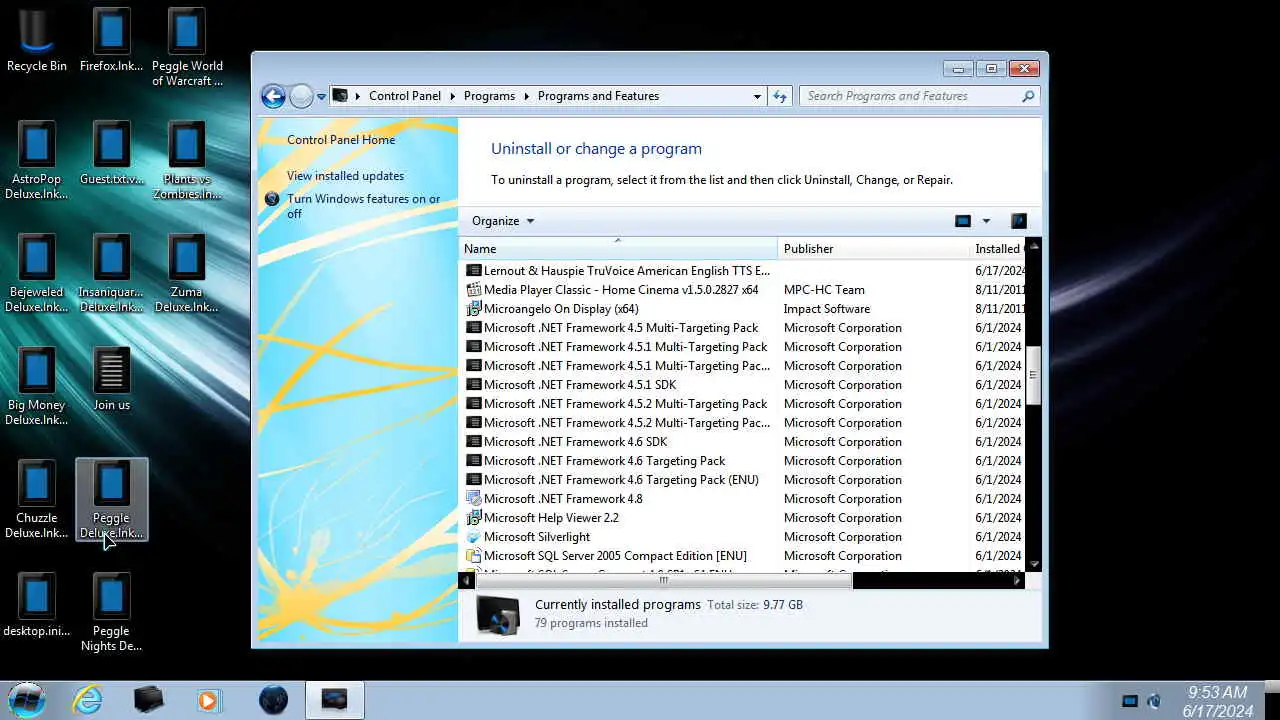Expand the view options dropdown arrow
1280x720 pixels.
coord(986,221)
